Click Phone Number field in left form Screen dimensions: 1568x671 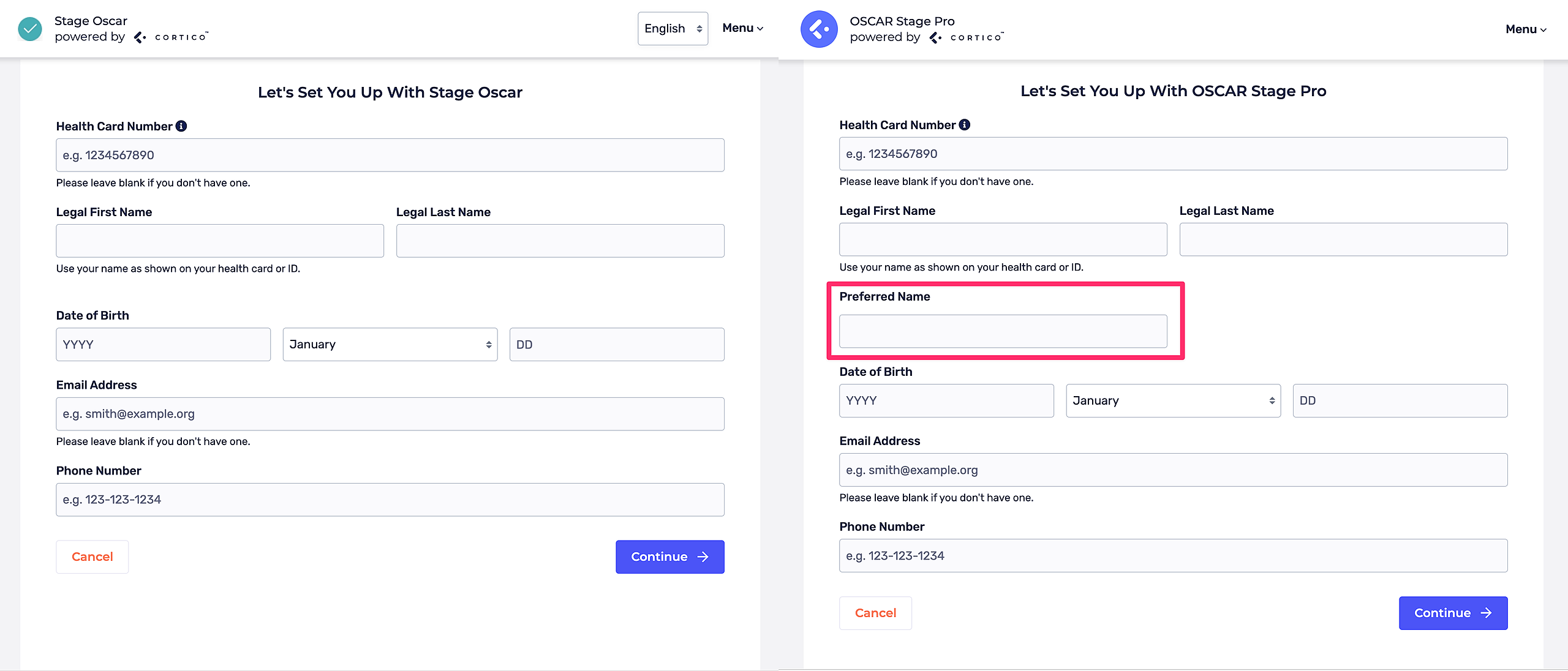pos(390,500)
